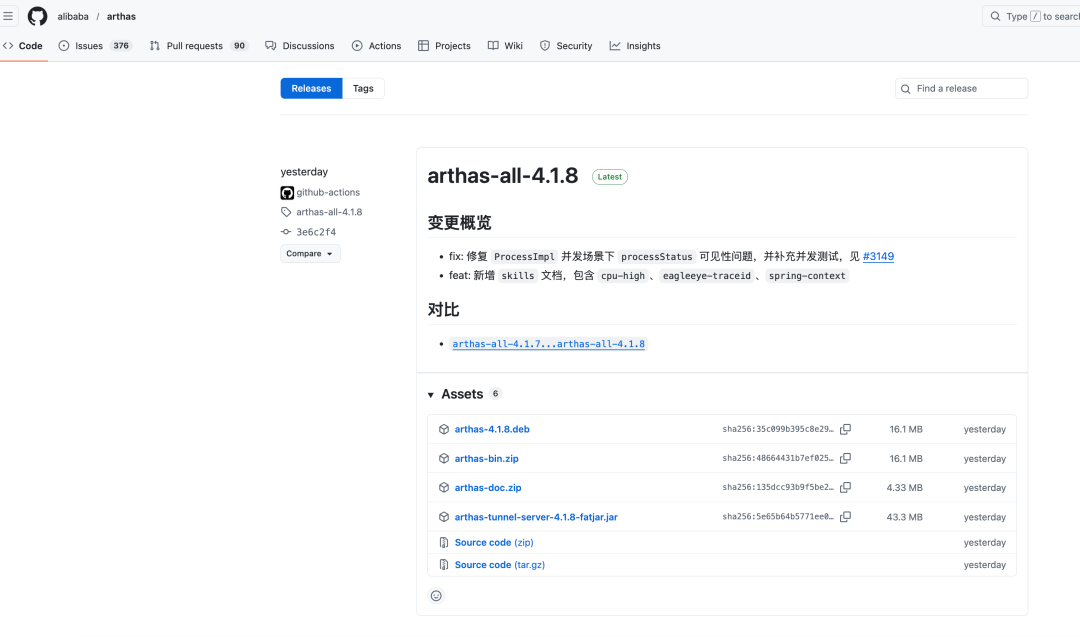
Task: Focus the Find a release field
Action: click(x=961, y=88)
